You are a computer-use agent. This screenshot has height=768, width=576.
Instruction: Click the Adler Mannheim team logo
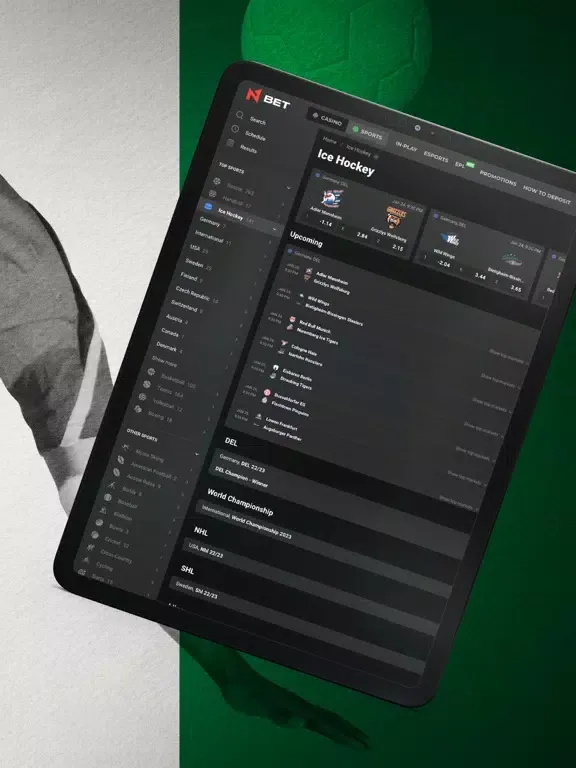coord(332,198)
